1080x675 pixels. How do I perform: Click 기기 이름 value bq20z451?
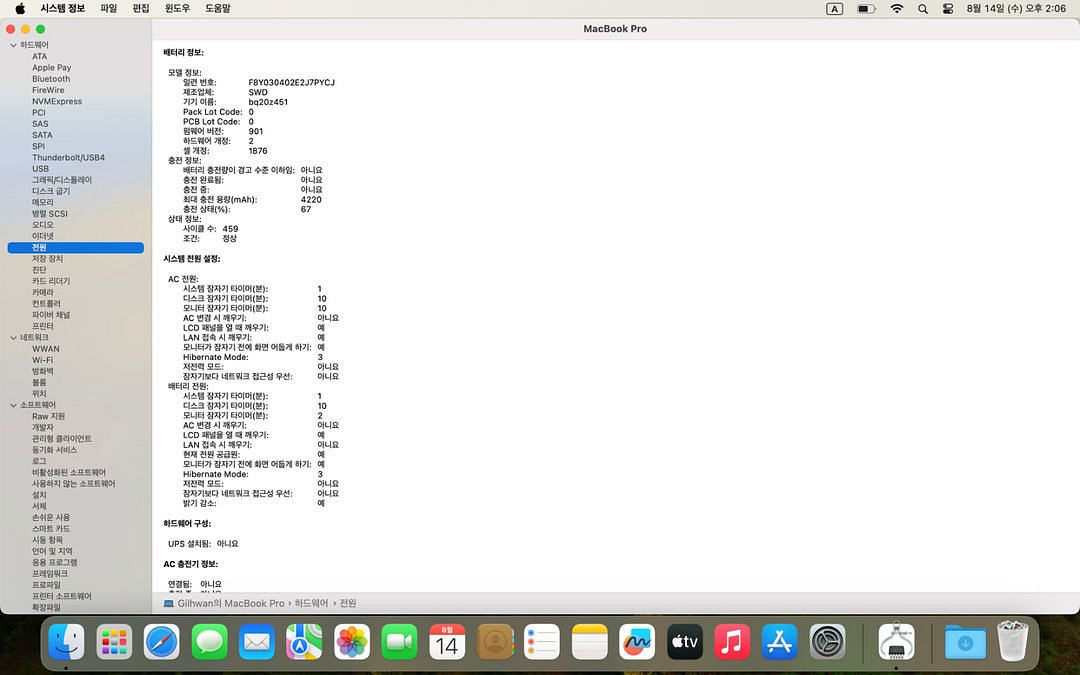[x=268, y=102]
